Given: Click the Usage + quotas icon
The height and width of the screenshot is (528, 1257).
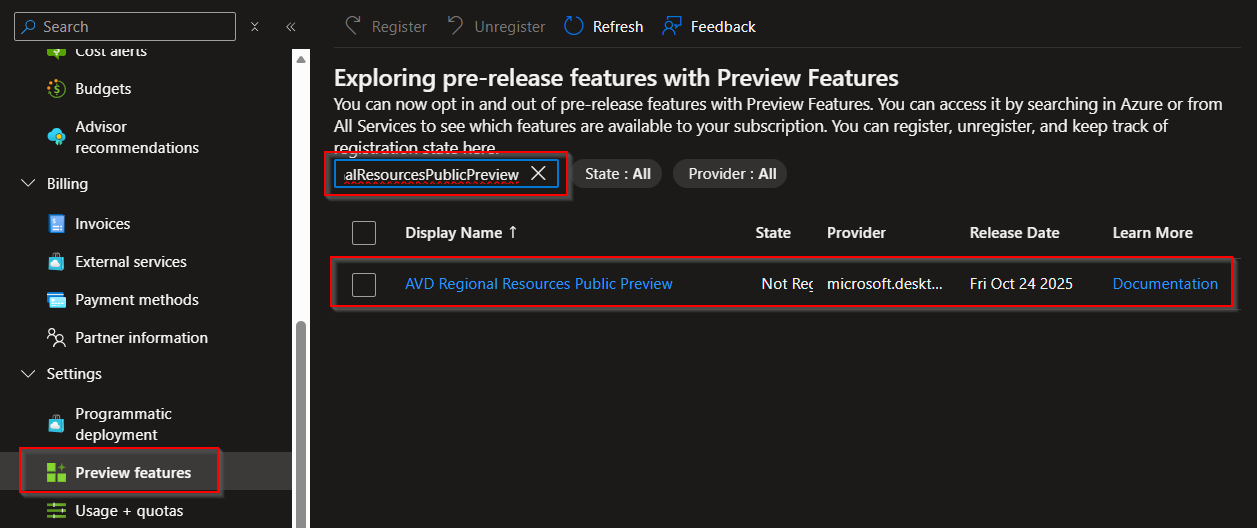Looking at the screenshot, I should (x=57, y=511).
